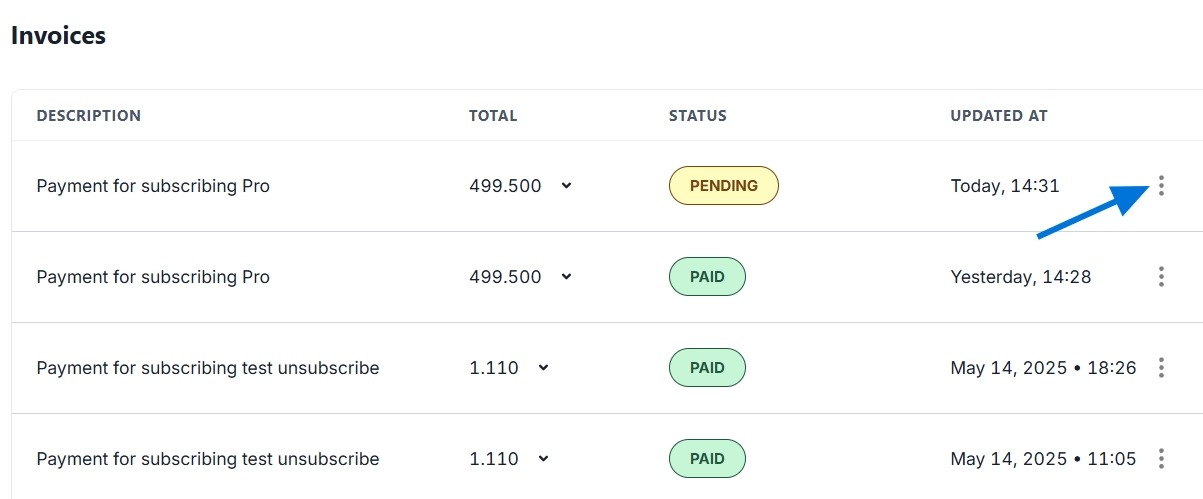Open the actions menu for the Pending invoice
This screenshot has width=1203, height=499.
click(1161, 186)
